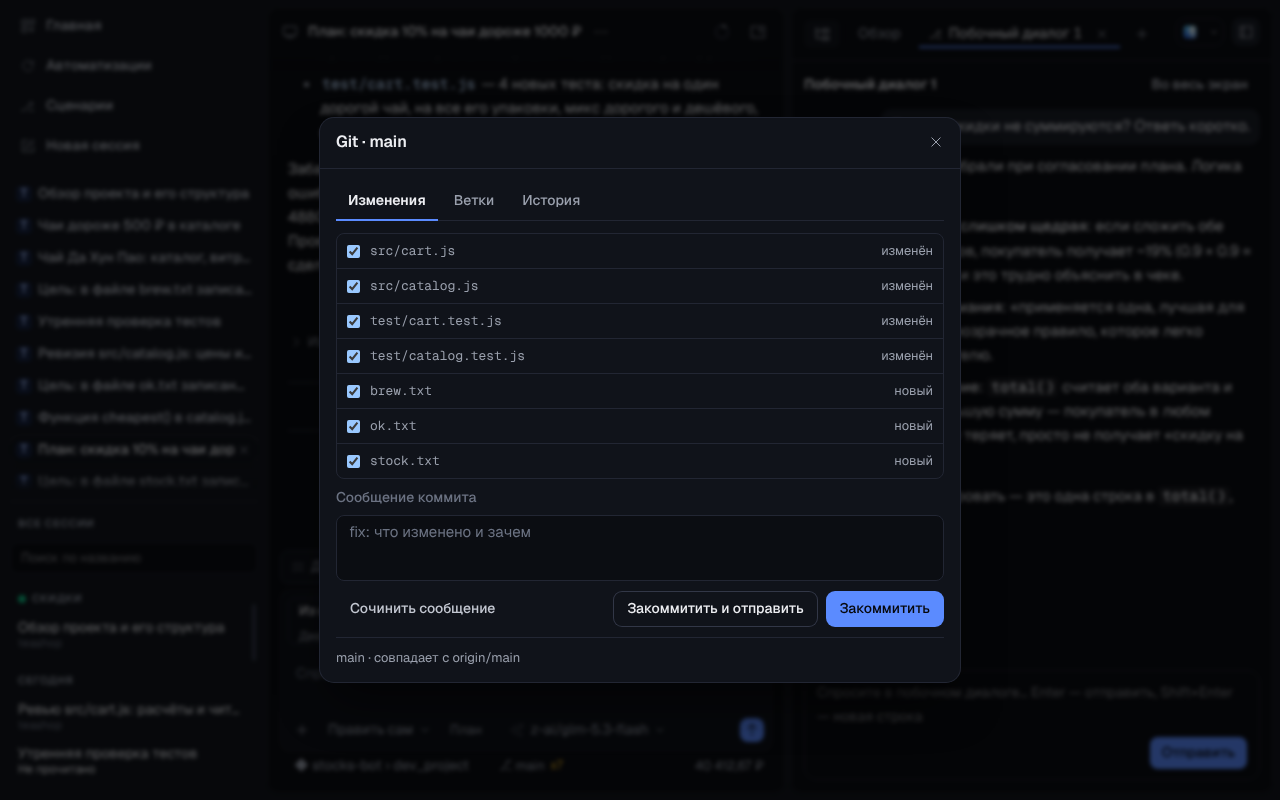Click Отправить in the background side dialog
This screenshot has height=800, width=1280.
(1198, 753)
